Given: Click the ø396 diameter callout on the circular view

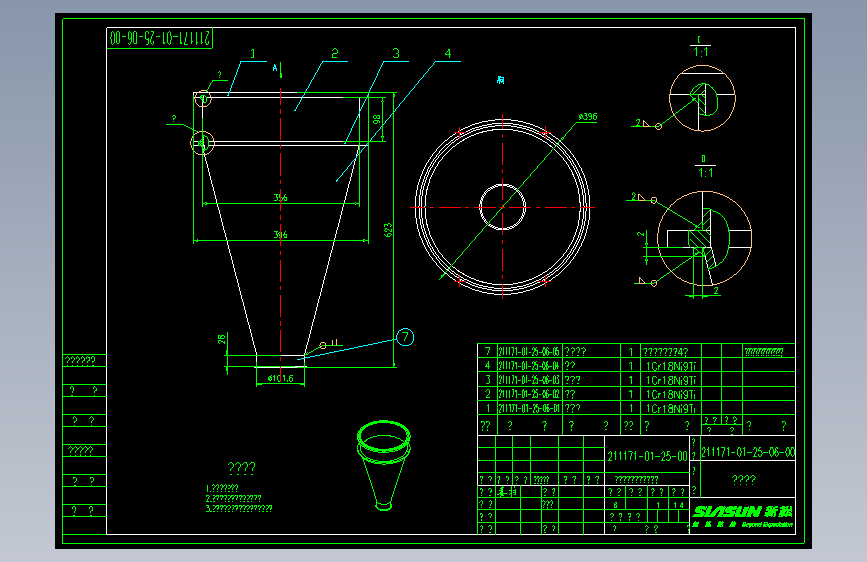Looking at the screenshot, I should point(588,117).
